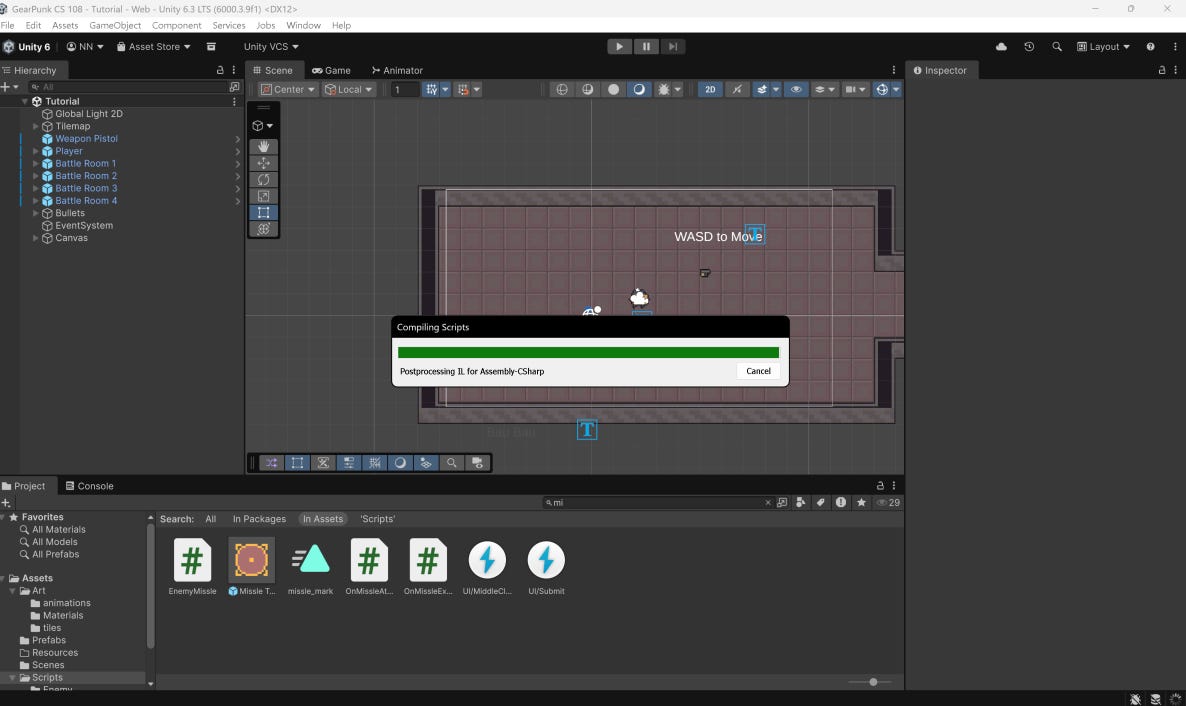The height and width of the screenshot is (706, 1186).
Task: Open the Local rotation dropdown
Action: click(349, 89)
